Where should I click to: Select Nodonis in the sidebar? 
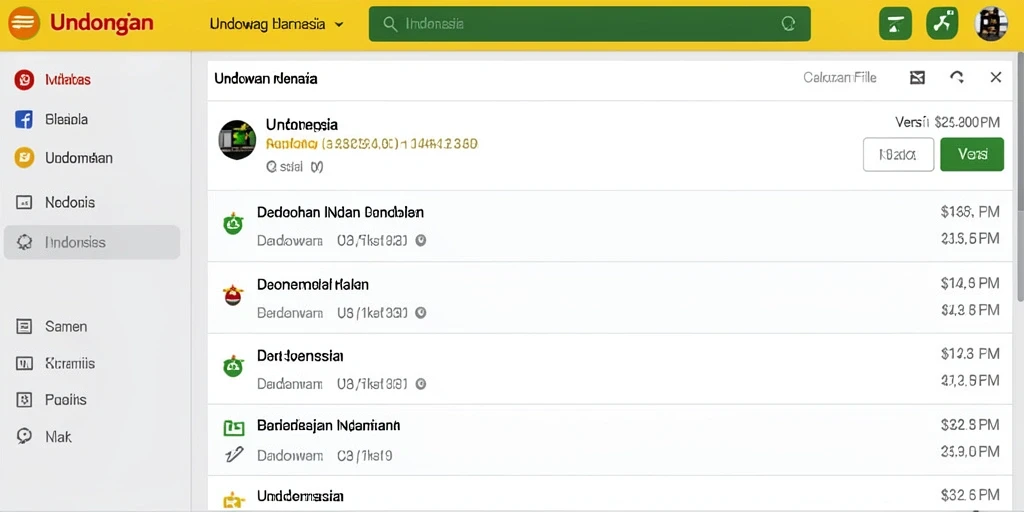click(x=70, y=202)
